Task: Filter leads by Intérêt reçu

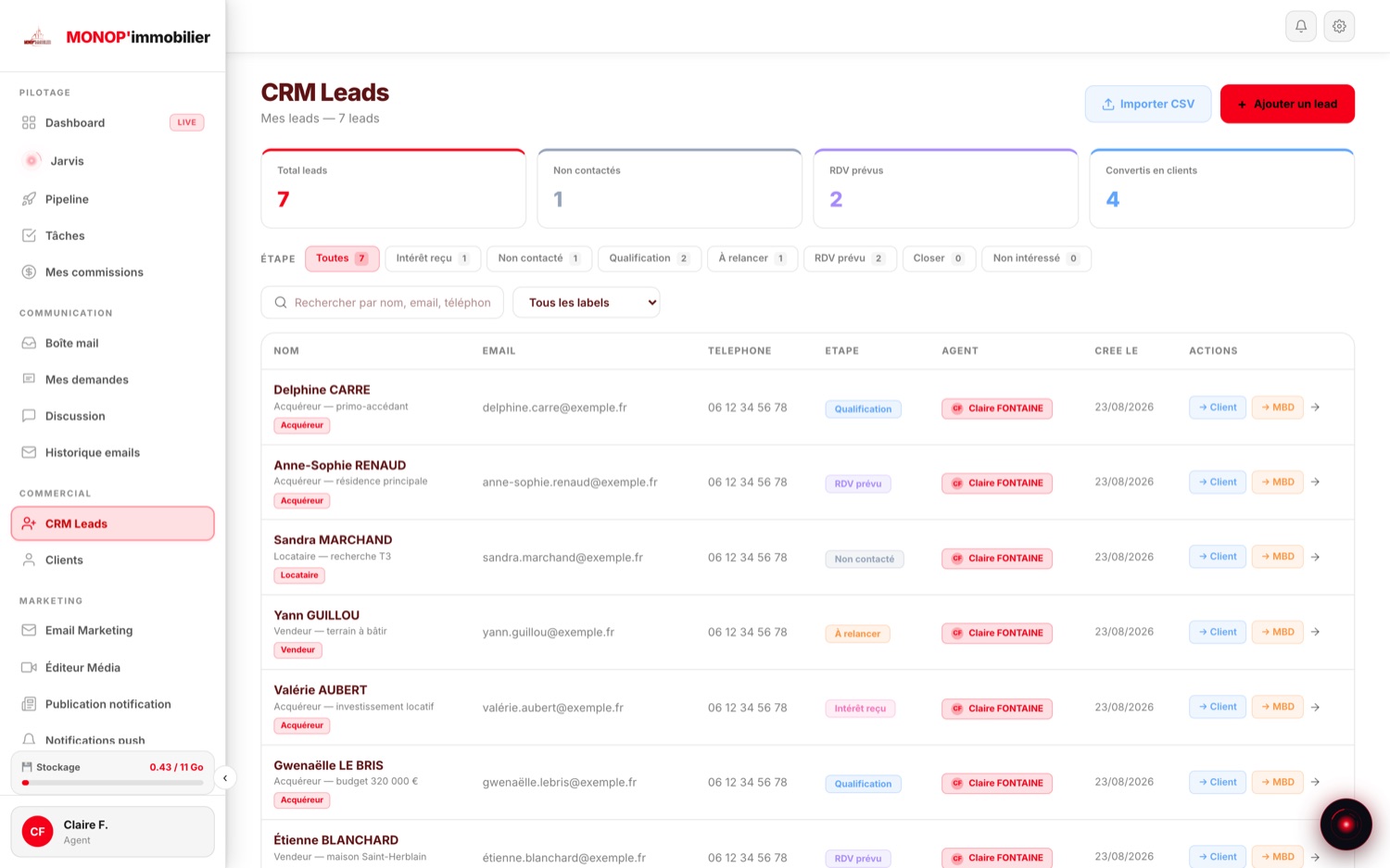Action: 433,258
